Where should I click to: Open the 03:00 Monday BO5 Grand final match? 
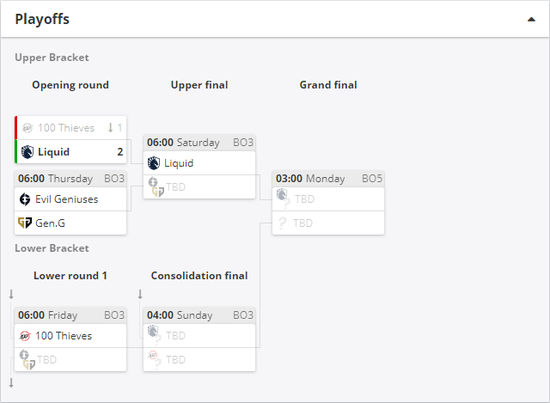tap(328, 179)
